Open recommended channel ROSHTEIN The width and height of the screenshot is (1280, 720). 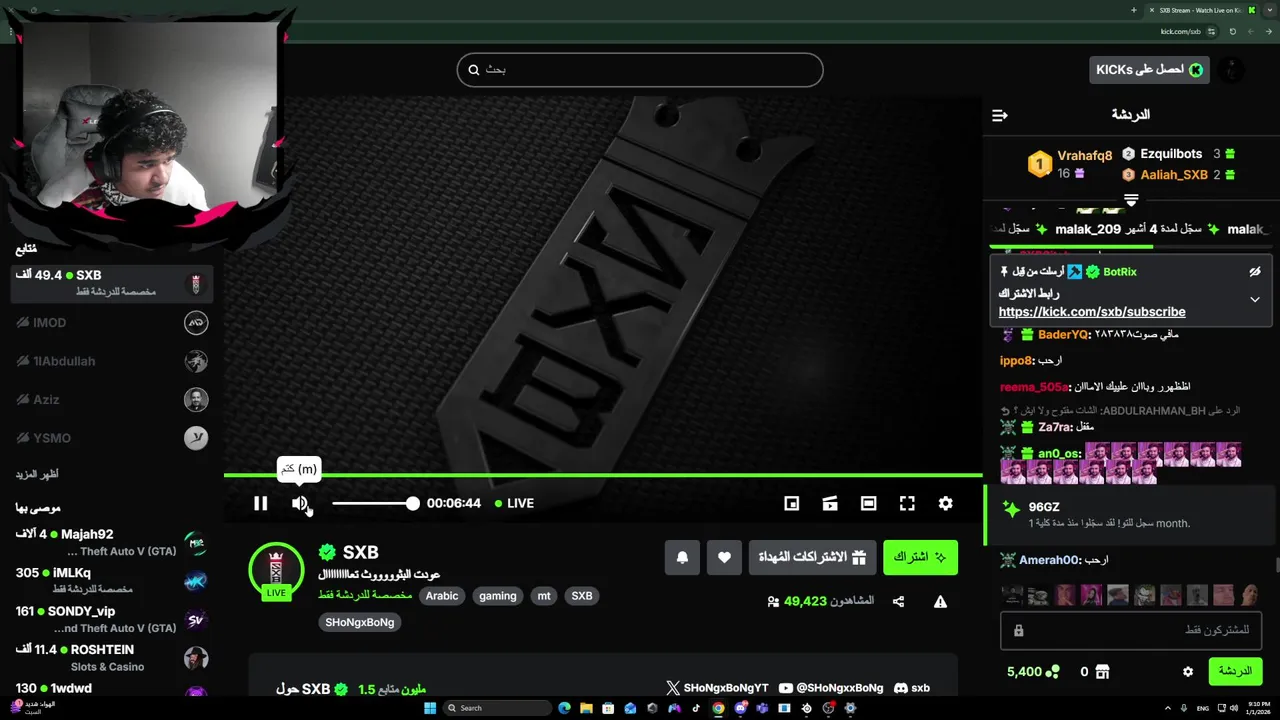(112, 658)
